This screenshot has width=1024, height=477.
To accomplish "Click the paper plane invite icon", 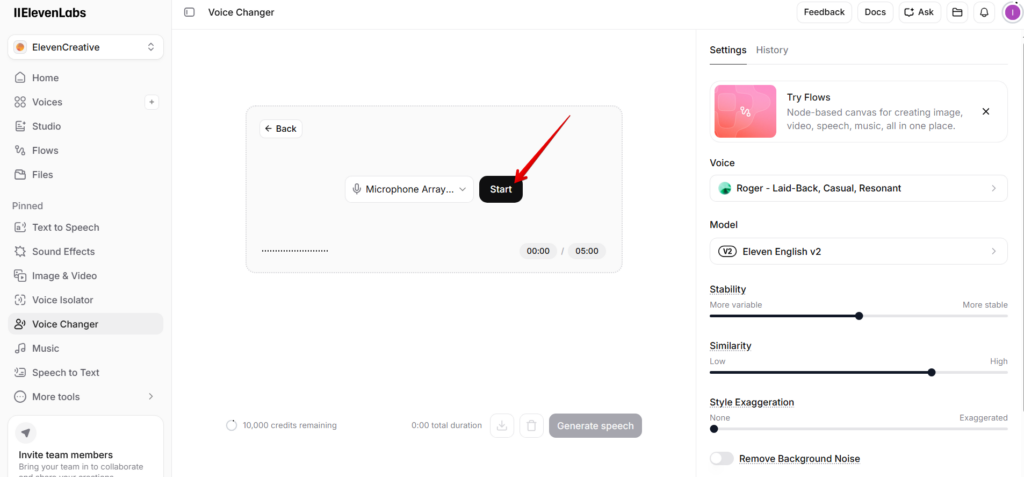I will tap(25, 433).
